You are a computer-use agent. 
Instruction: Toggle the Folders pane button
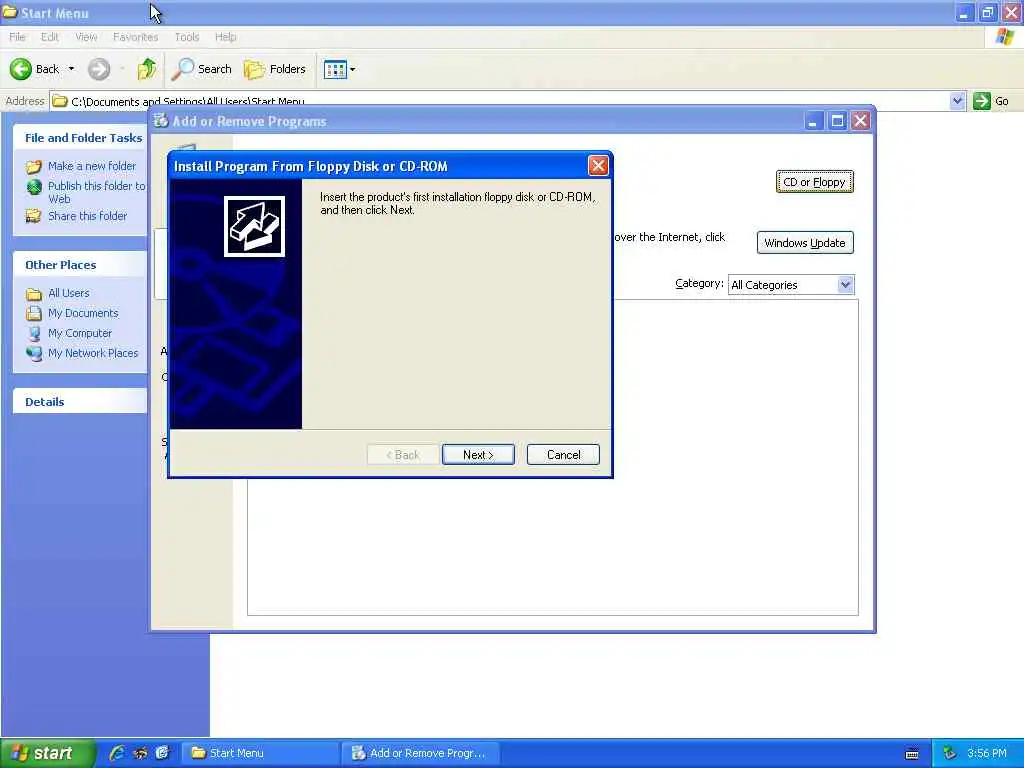point(274,69)
